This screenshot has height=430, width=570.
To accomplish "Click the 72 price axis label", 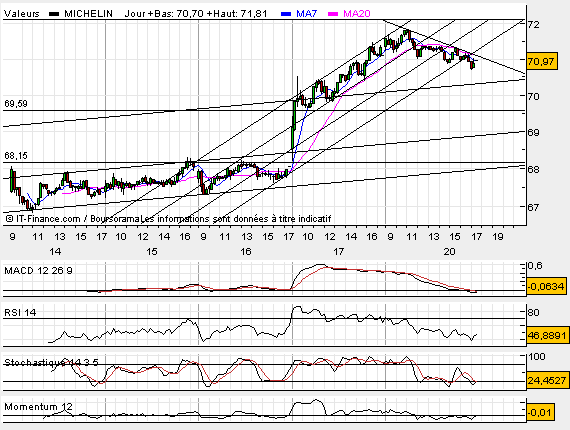I will [x=534, y=25].
